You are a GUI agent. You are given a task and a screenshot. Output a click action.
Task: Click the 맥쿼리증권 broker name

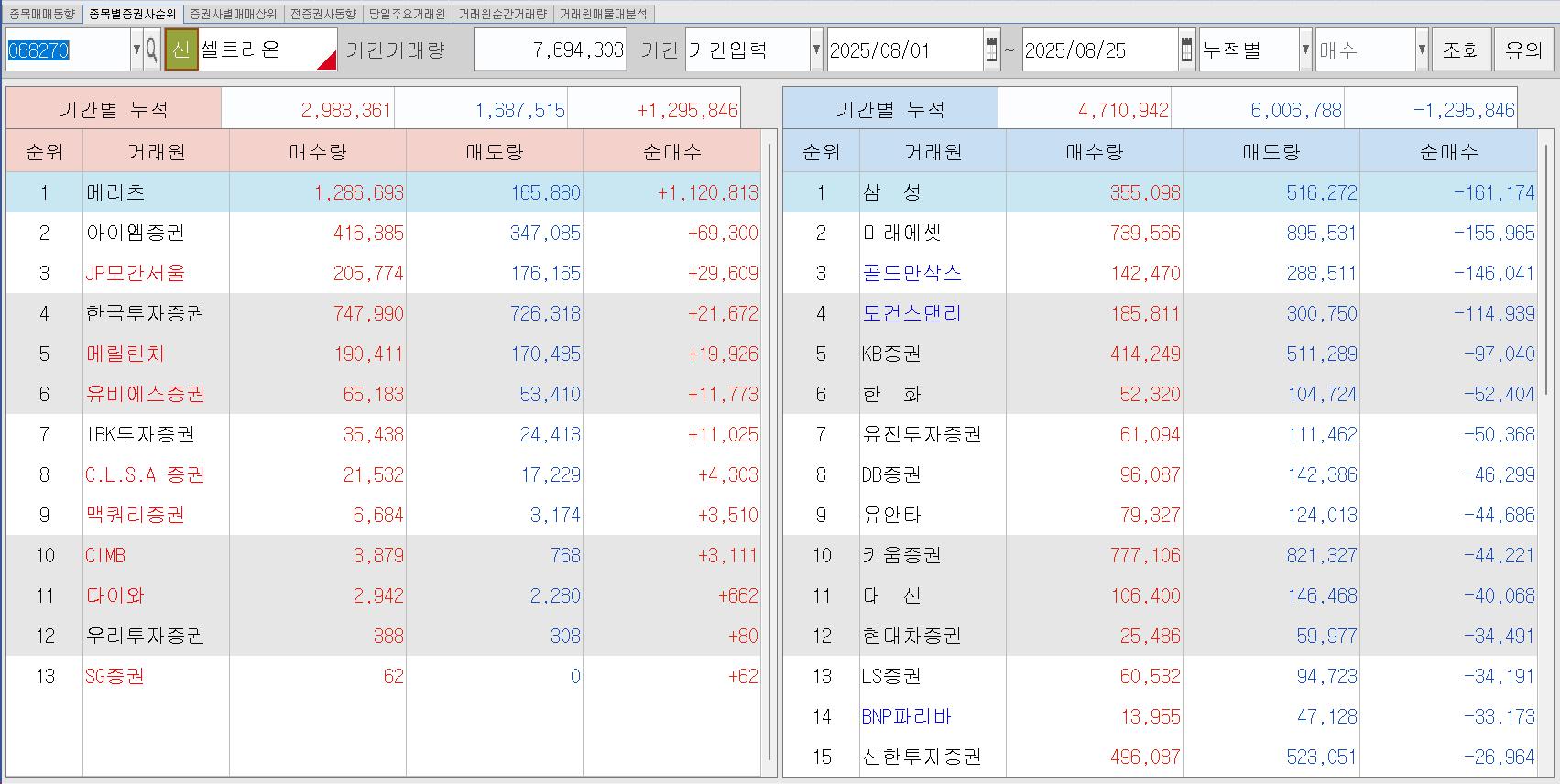[136, 515]
